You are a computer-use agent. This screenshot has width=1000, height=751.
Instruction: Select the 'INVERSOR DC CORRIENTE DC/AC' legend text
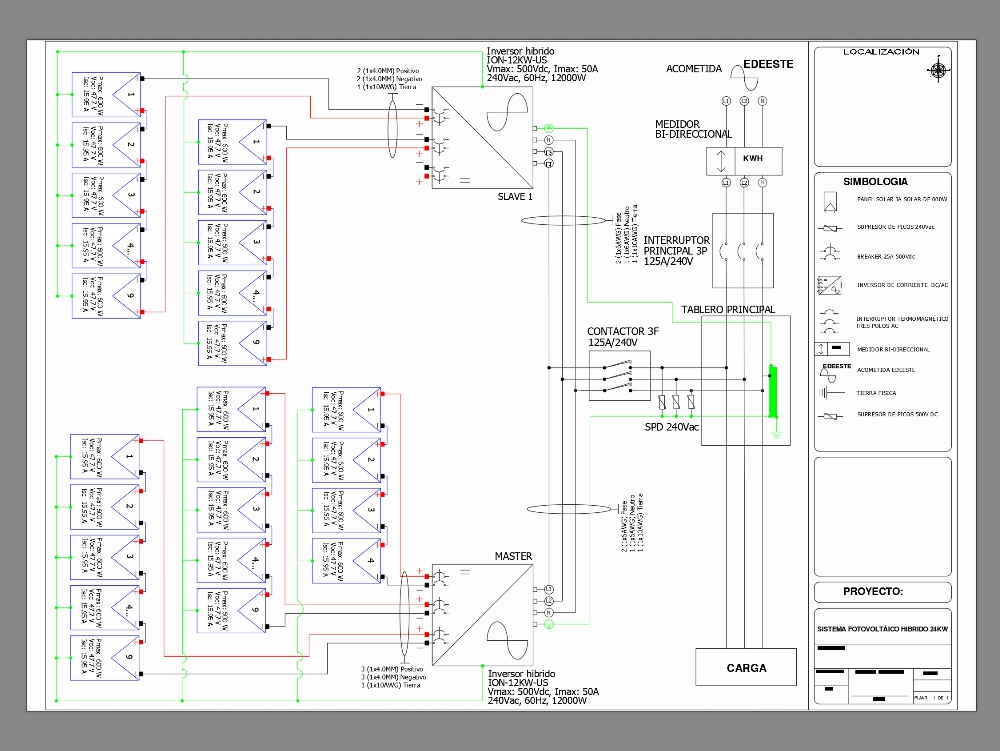click(902, 285)
